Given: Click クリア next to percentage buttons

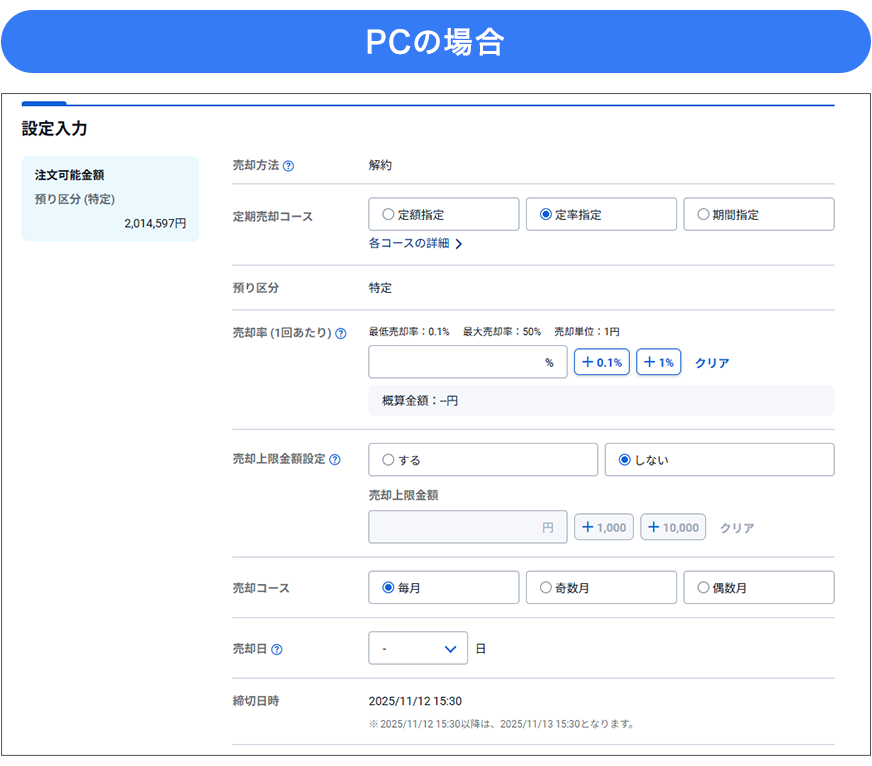Looking at the screenshot, I should (x=712, y=363).
